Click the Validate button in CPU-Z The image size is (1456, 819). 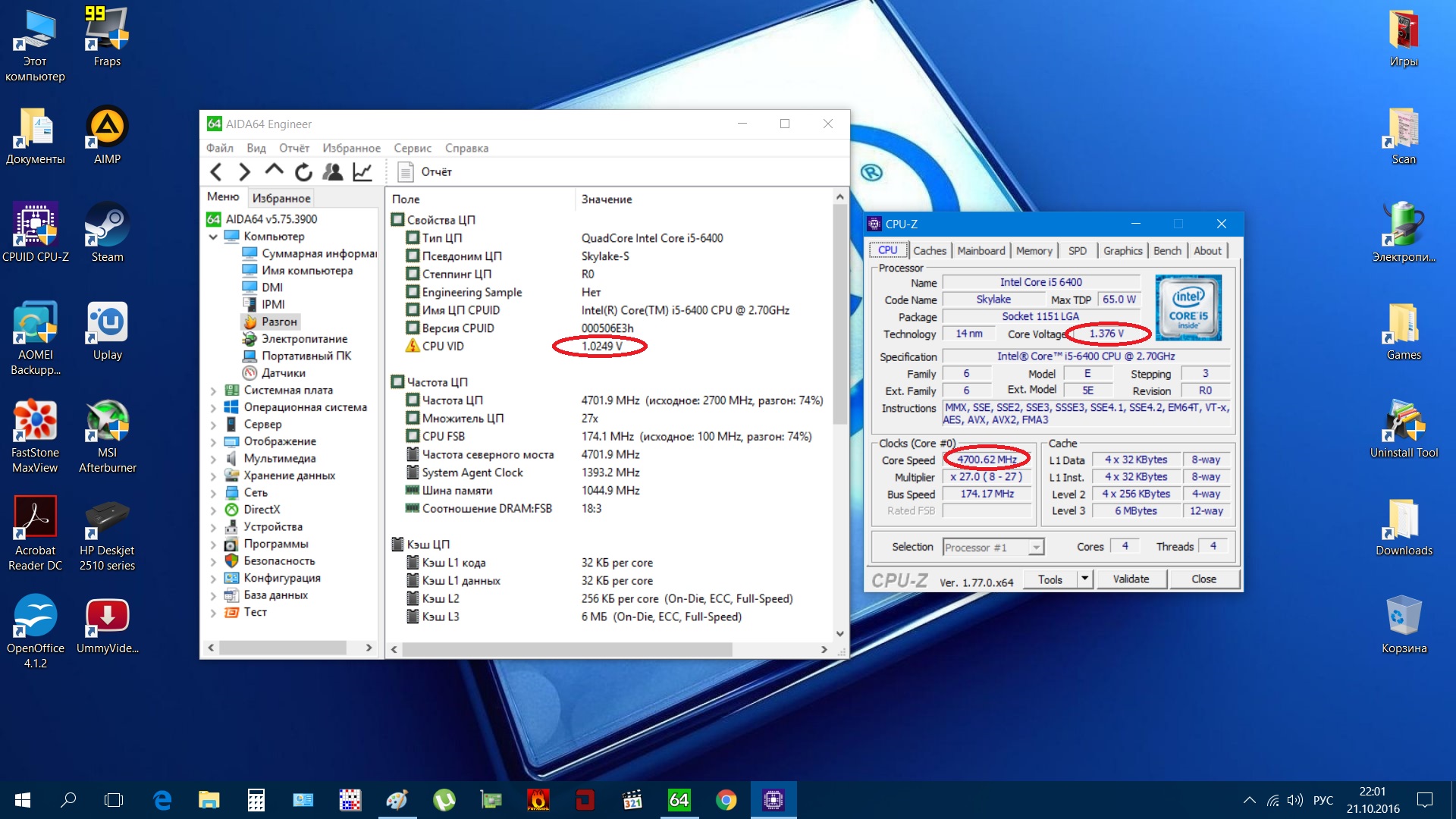pos(1131,579)
